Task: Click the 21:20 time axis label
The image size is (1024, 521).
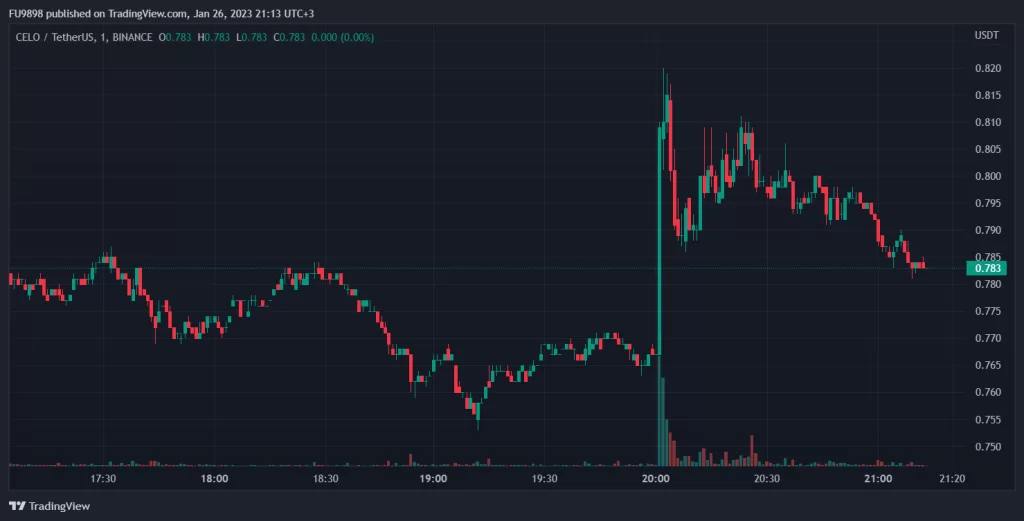Action: tap(954, 479)
